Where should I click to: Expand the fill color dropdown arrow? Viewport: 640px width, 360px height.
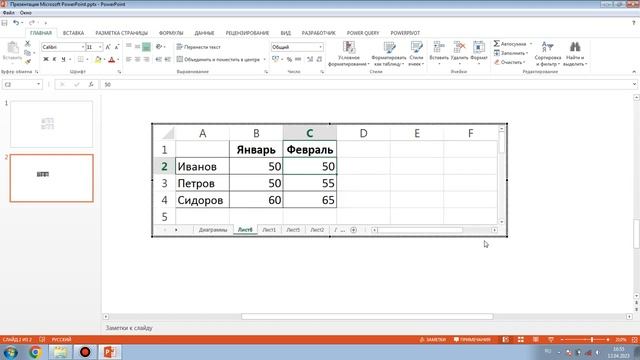point(104,60)
